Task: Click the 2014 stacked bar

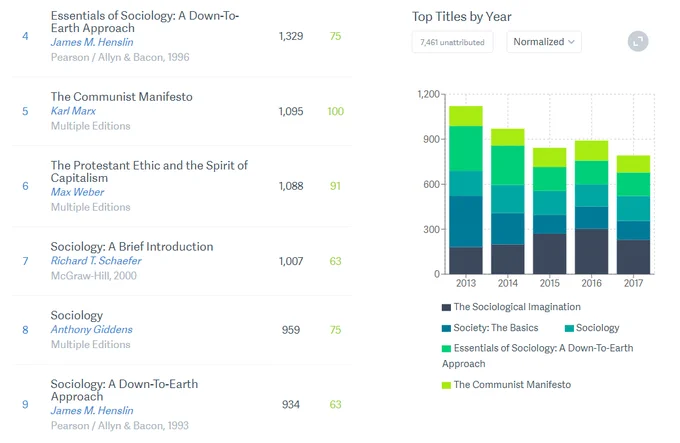Action: [507, 202]
